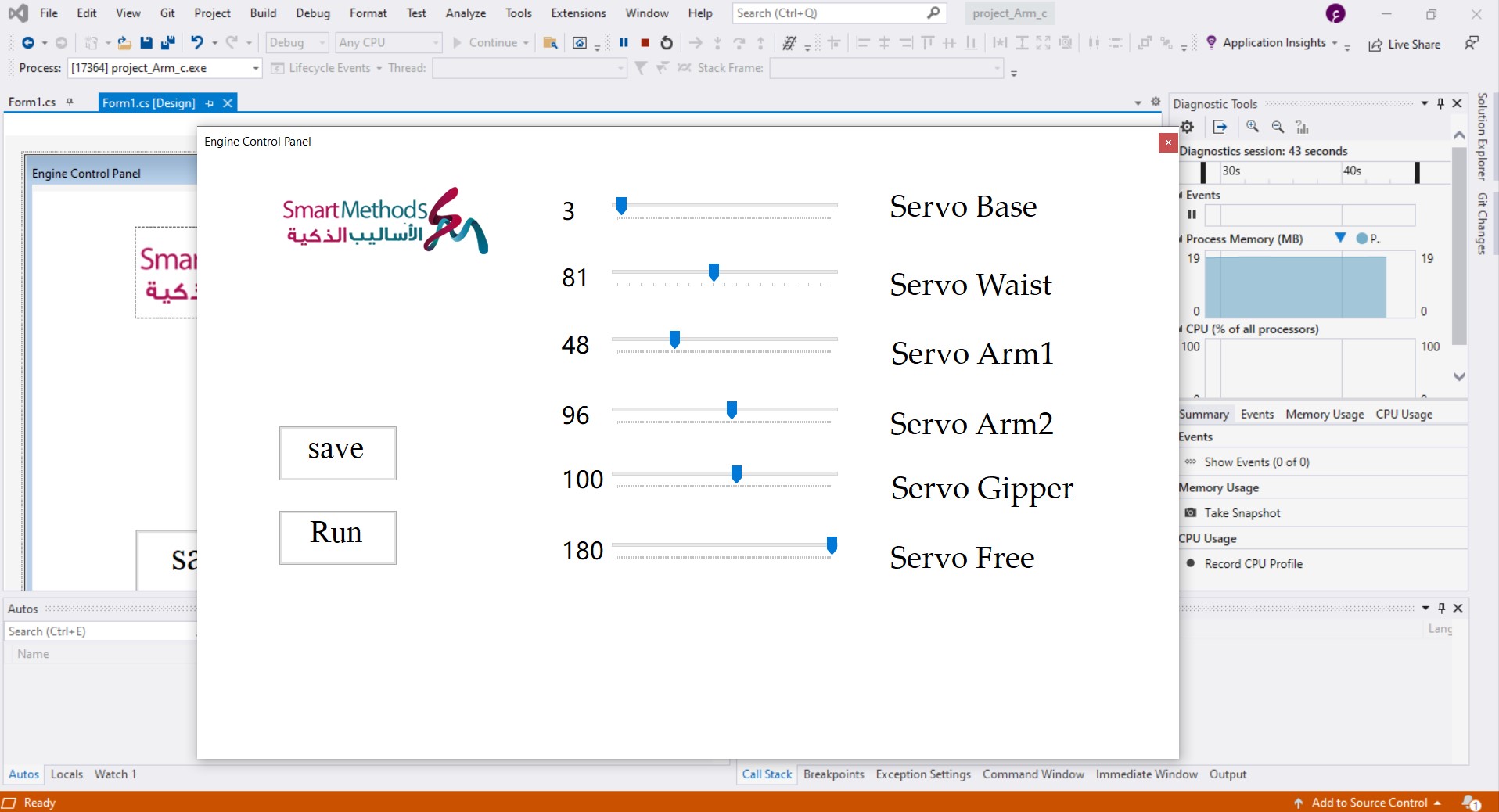The height and width of the screenshot is (812, 1499).
Task: Click the Save All icon
Action: 167,43
